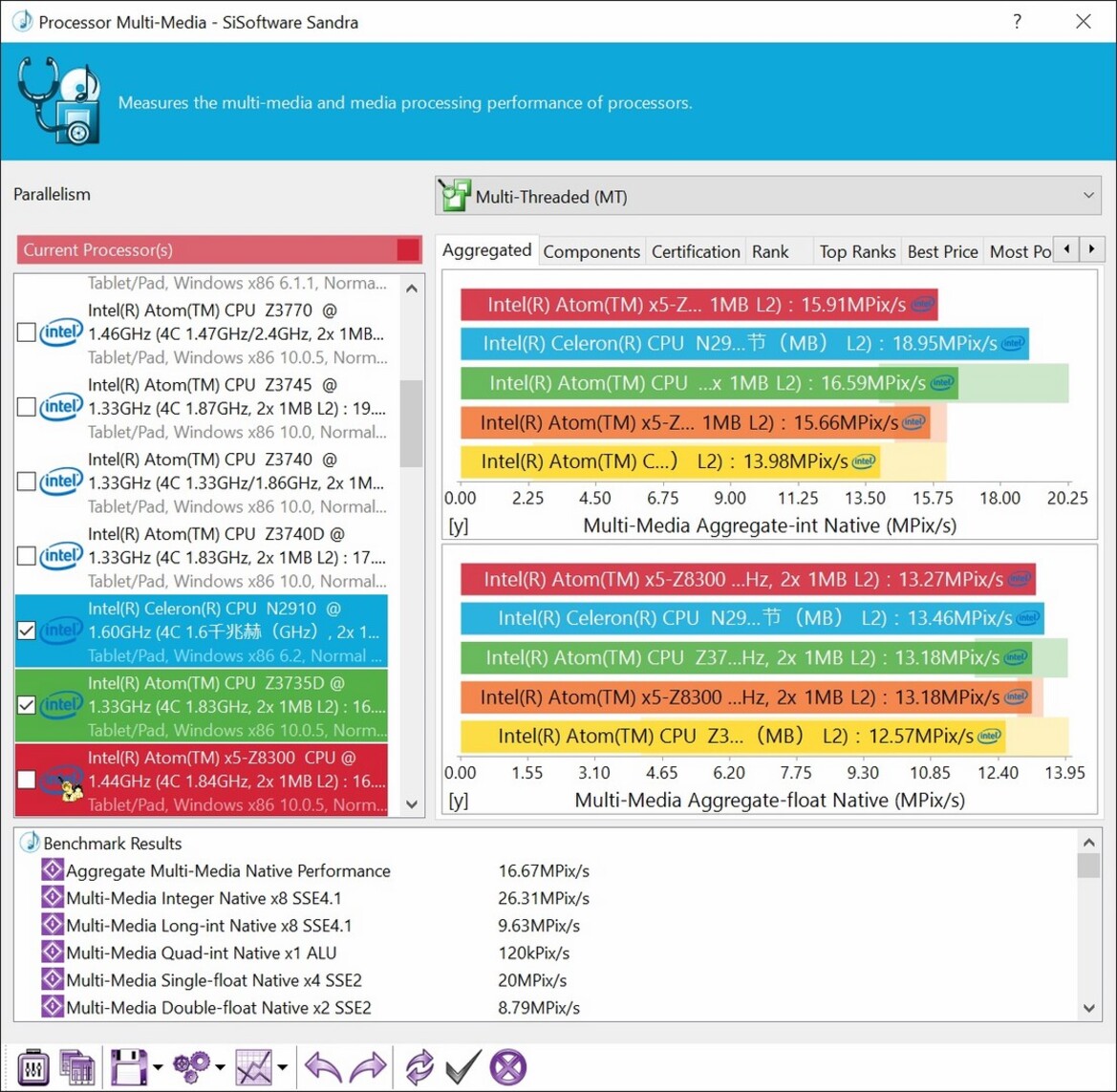
Task: Click the int chart [y] axis toggle
Action: [x=458, y=525]
